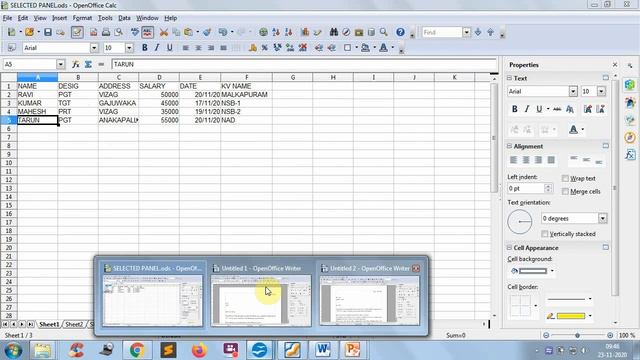Toggle Underline in the formatting toolbar
The width and height of the screenshot is (640, 360).
169,48
